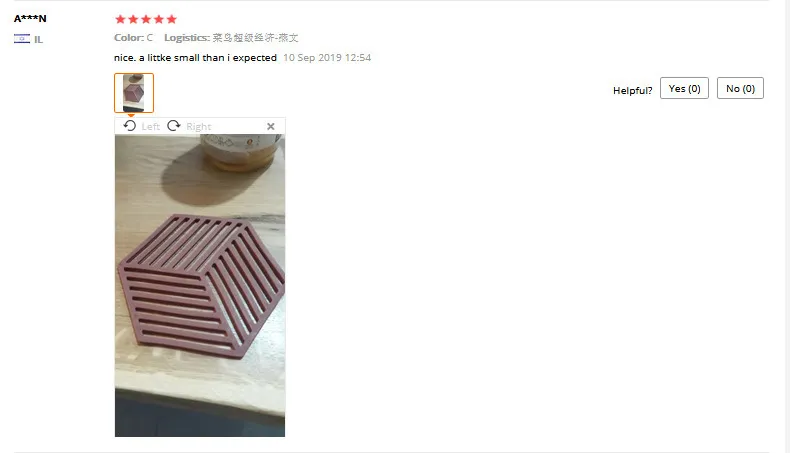Viewport: 790px width, 453px height.
Task: Click the fifth red rating star
Action: coord(172,19)
